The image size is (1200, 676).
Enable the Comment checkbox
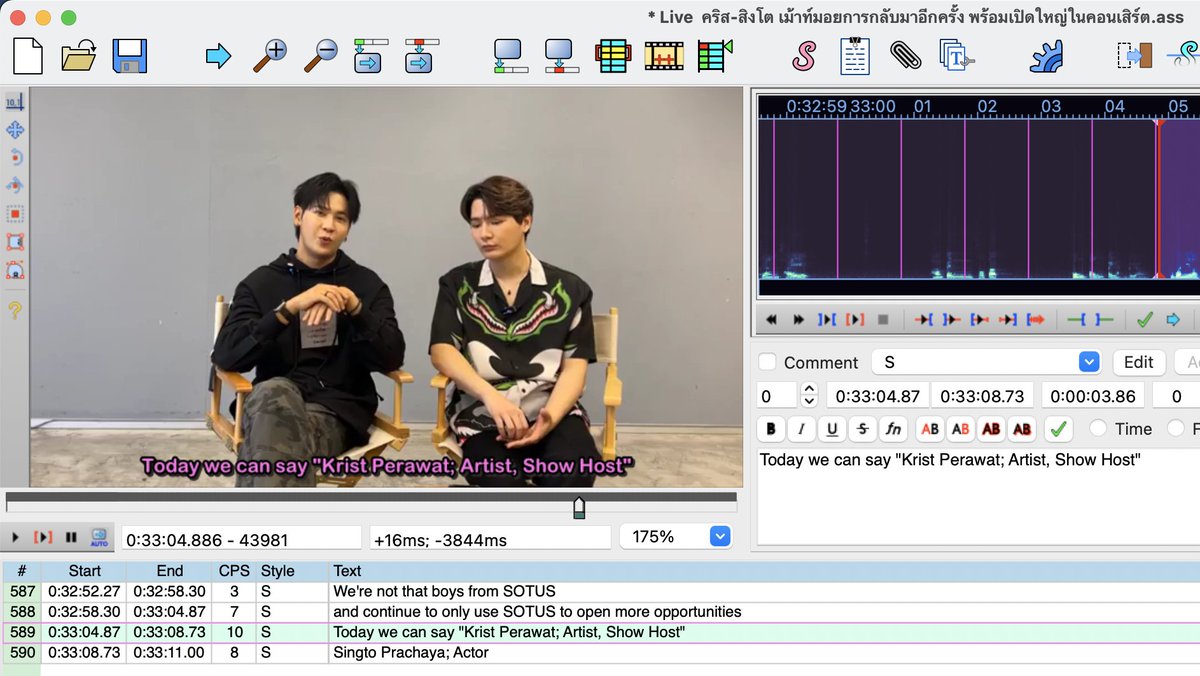tap(767, 362)
